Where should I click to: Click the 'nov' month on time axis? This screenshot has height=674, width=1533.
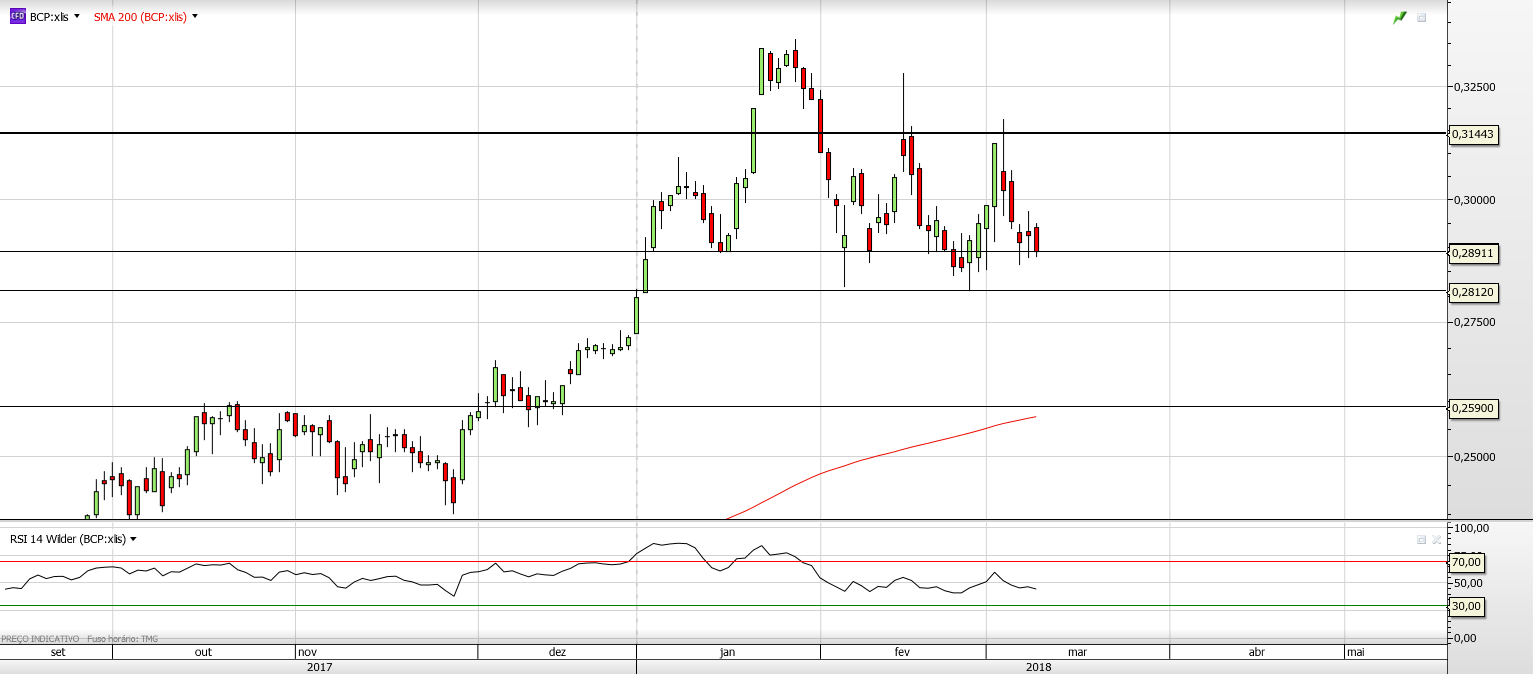[307, 652]
